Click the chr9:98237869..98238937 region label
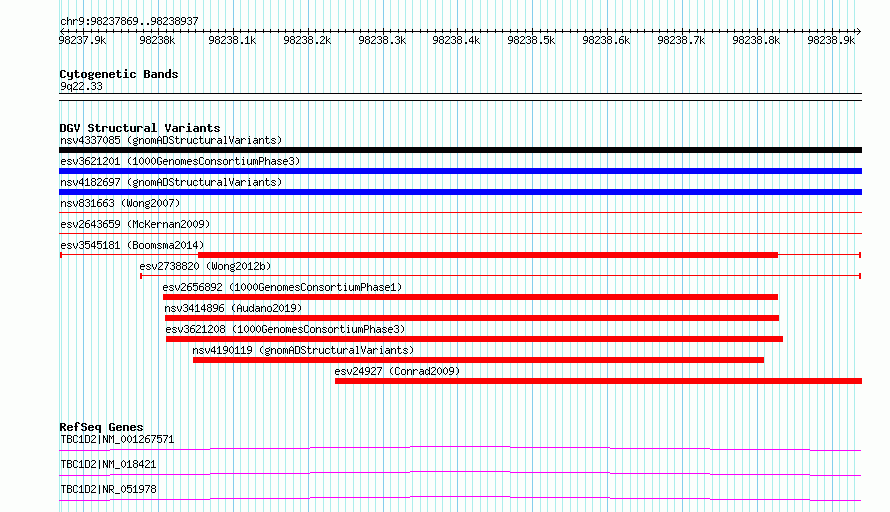 129,21
